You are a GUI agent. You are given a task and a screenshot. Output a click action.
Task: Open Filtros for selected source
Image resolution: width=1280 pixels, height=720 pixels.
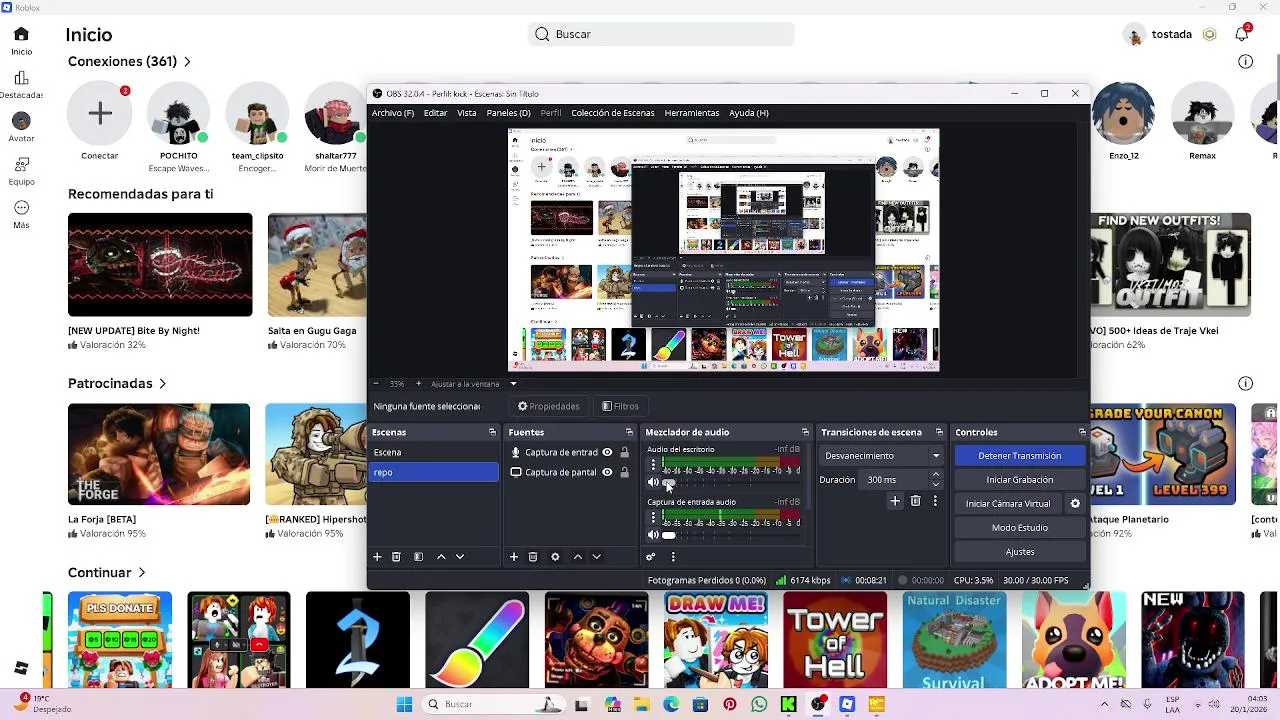pyautogui.click(x=620, y=406)
